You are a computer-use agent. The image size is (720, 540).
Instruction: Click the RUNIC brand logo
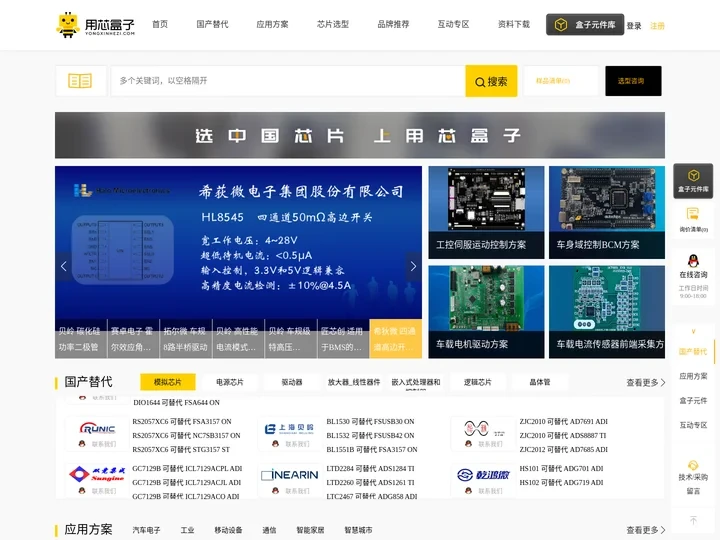[97, 428]
